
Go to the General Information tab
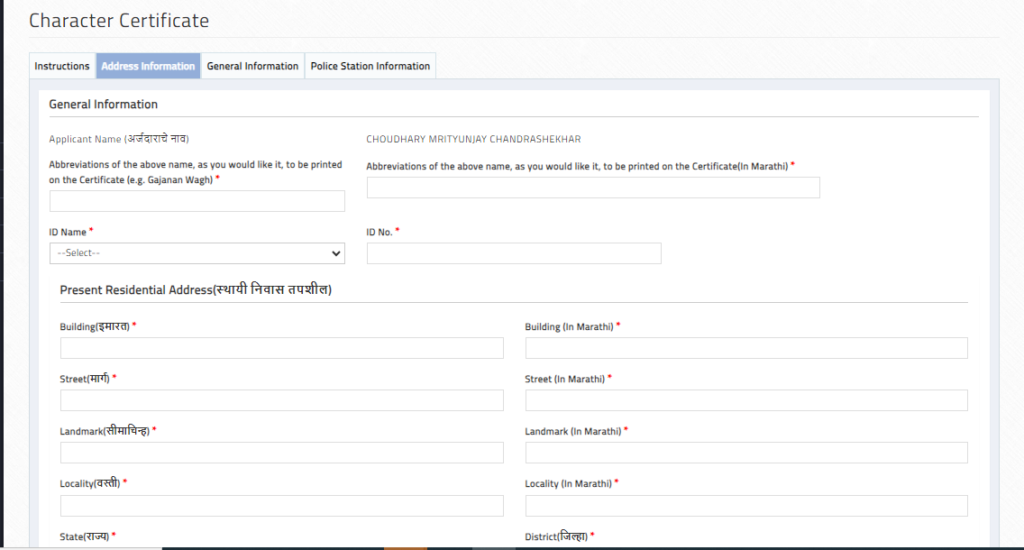coord(252,66)
